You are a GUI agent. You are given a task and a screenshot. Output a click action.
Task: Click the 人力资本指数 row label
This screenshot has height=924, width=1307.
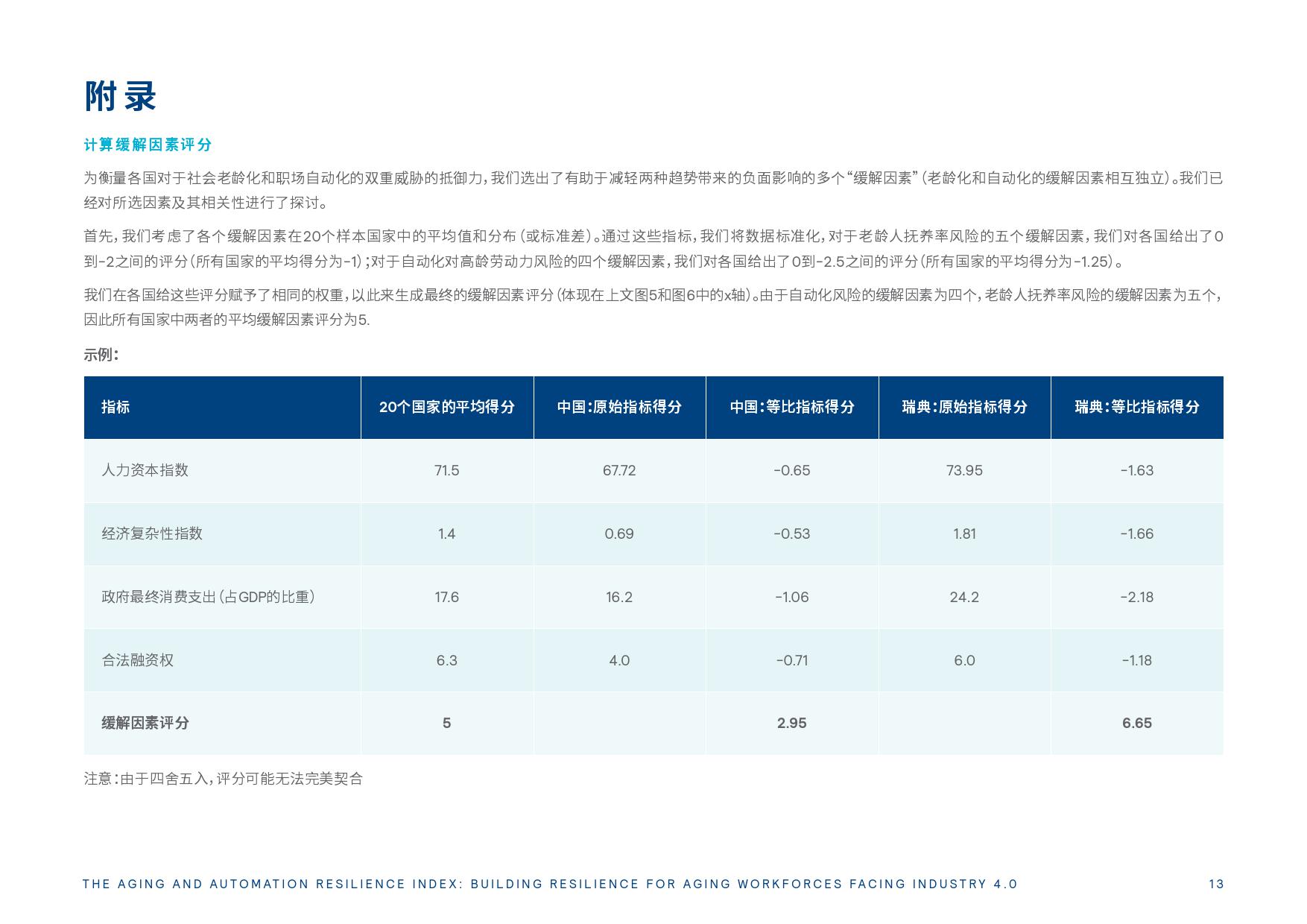coord(145,470)
